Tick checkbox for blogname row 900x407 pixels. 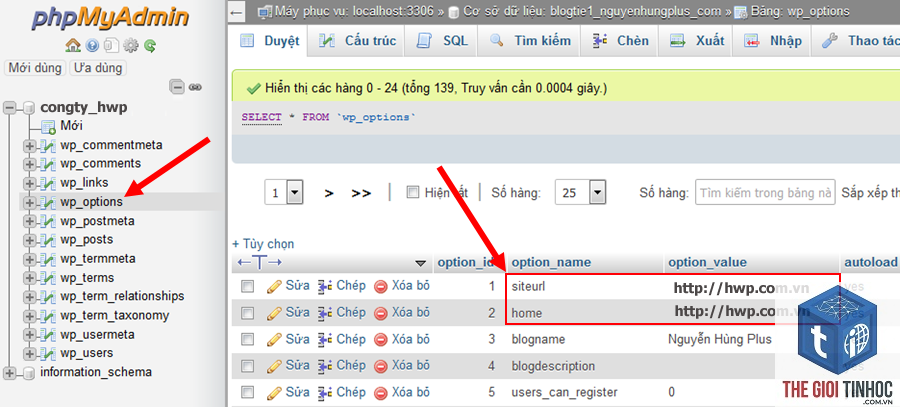click(247, 340)
